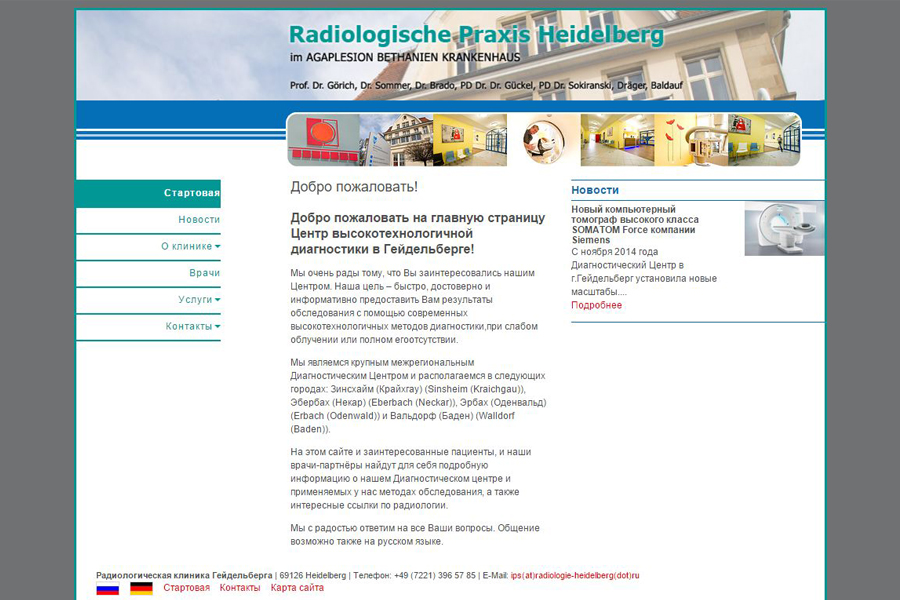Open Стартовая in the sidebar menu
Screen dimensions: 900x600
[191, 193]
